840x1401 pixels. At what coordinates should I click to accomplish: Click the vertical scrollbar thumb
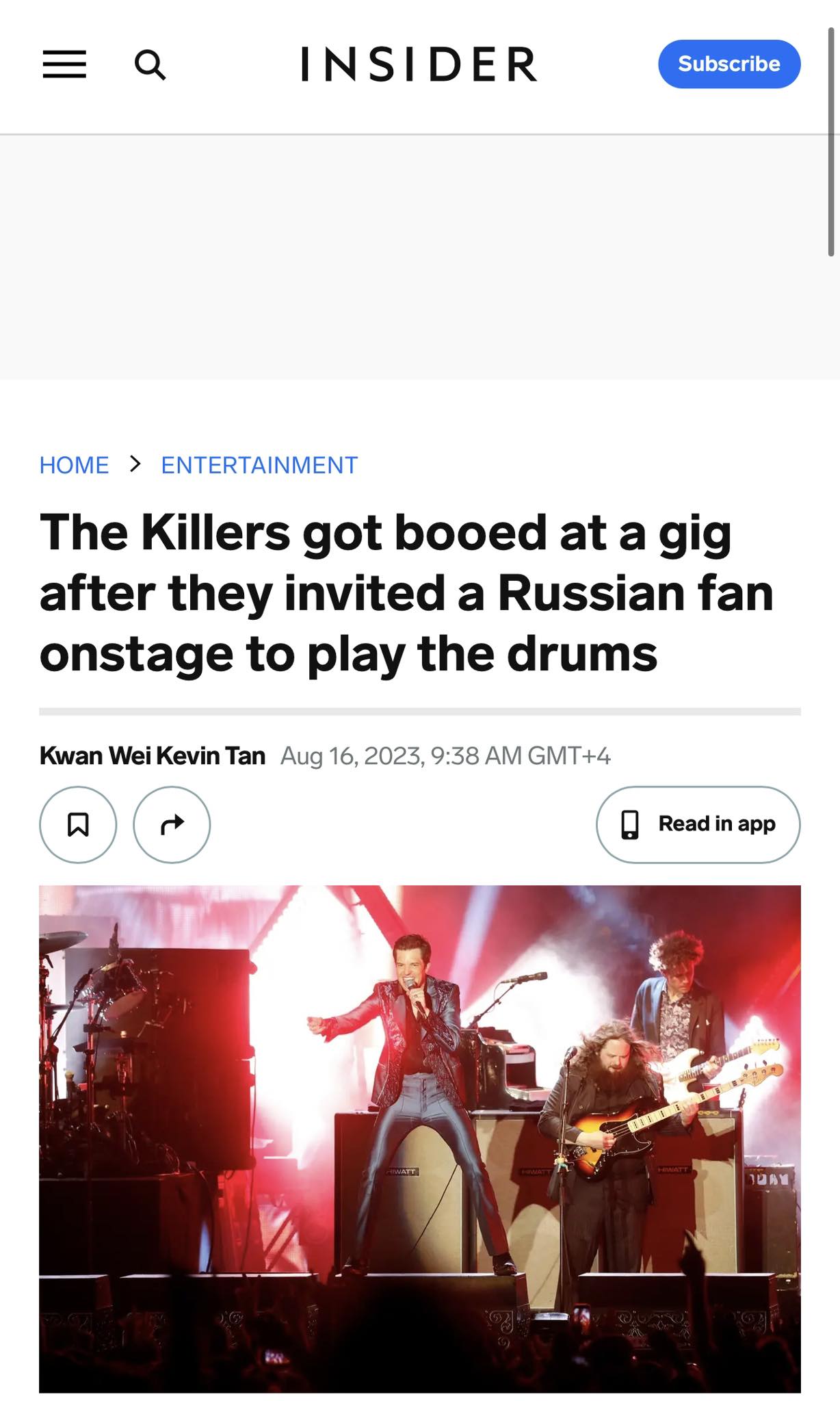[x=831, y=142]
